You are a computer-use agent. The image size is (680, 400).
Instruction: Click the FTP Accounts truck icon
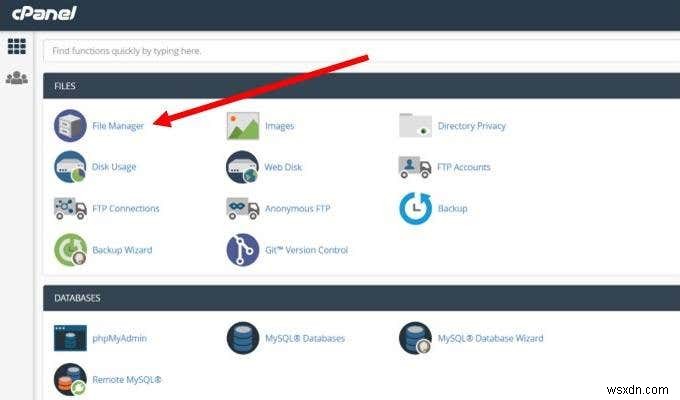click(415, 167)
